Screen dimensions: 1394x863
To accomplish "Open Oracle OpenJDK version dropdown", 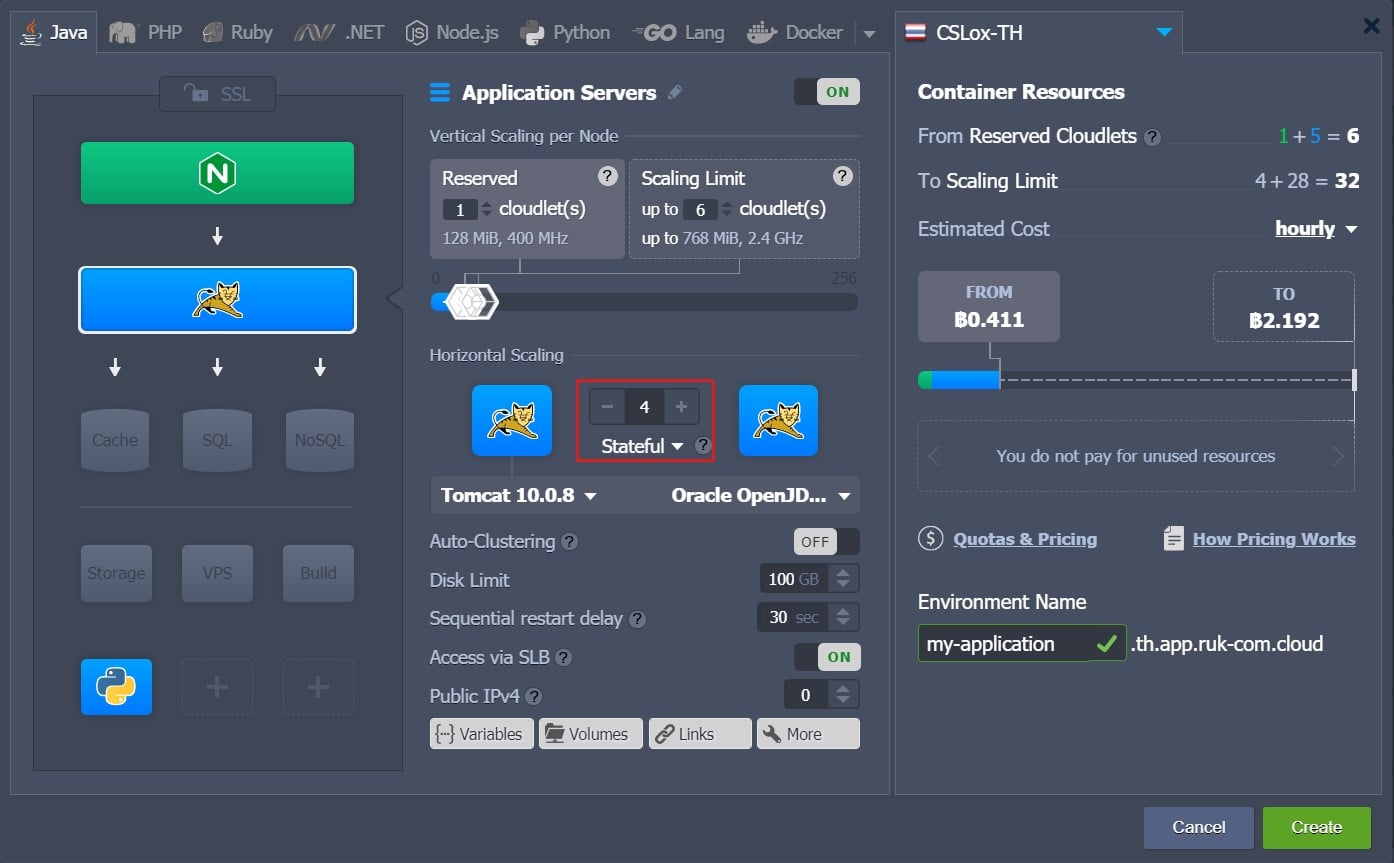I will (x=760, y=495).
